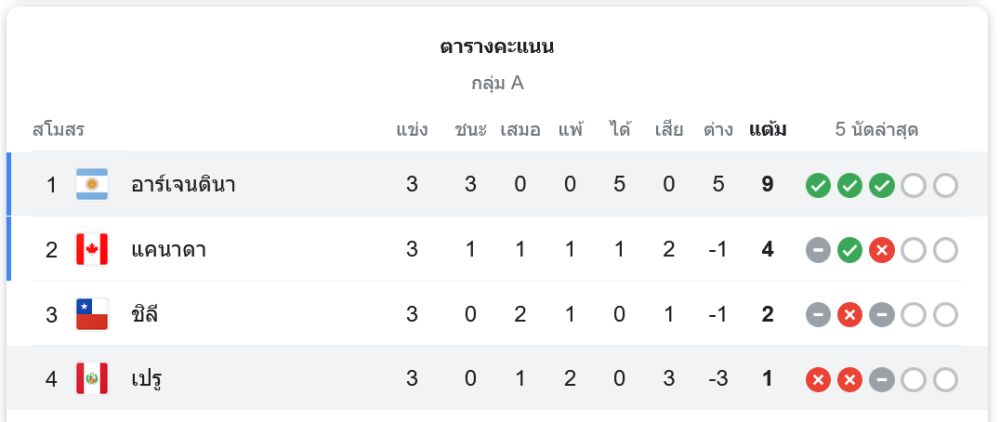This screenshot has width=1000, height=422.
Task: Click Canada's gray draw icon
Action: pos(818,250)
